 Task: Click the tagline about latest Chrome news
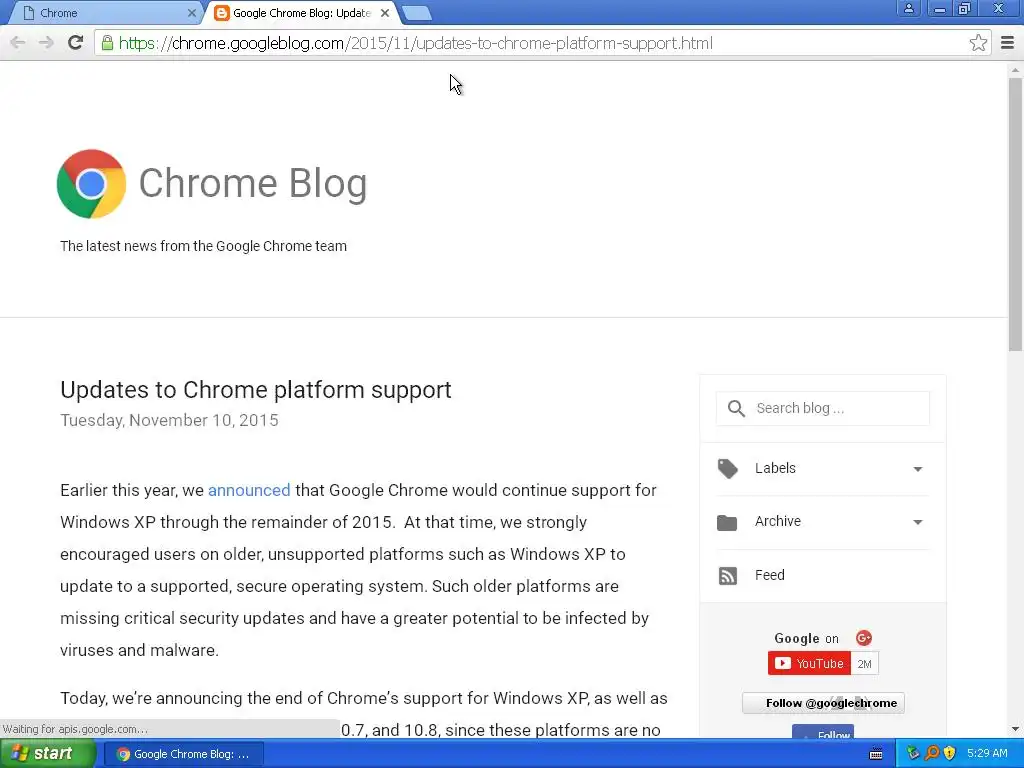click(203, 246)
